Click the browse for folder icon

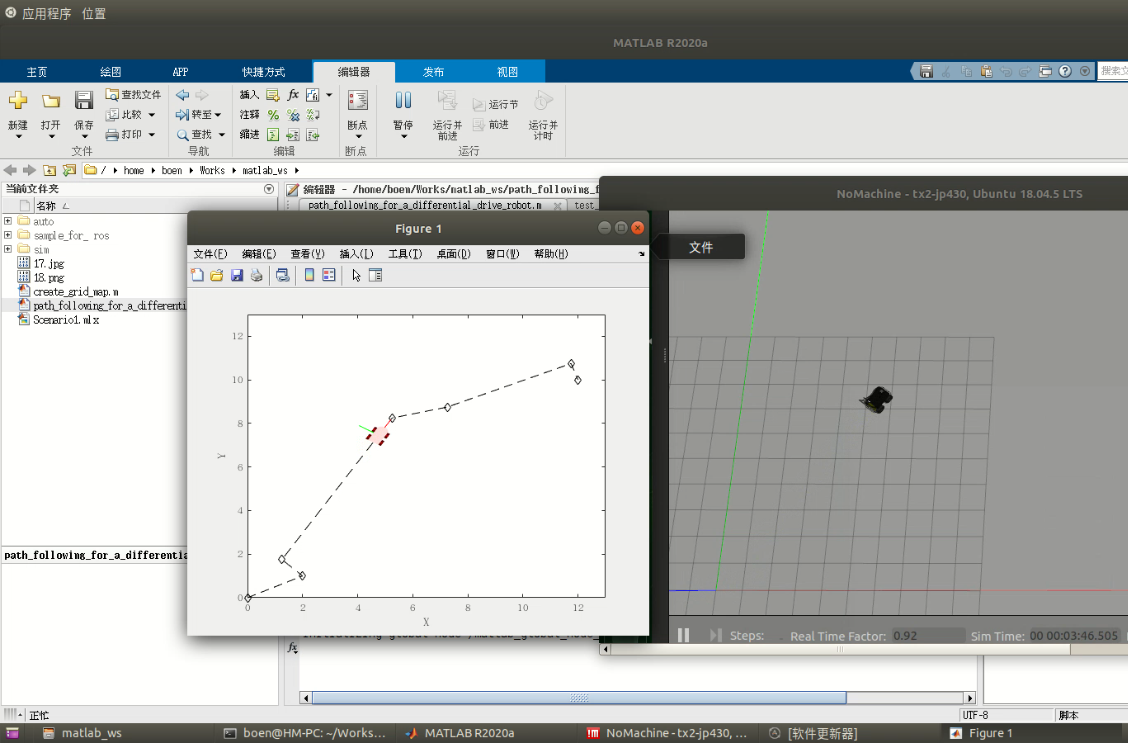click(x=69, y=170)
